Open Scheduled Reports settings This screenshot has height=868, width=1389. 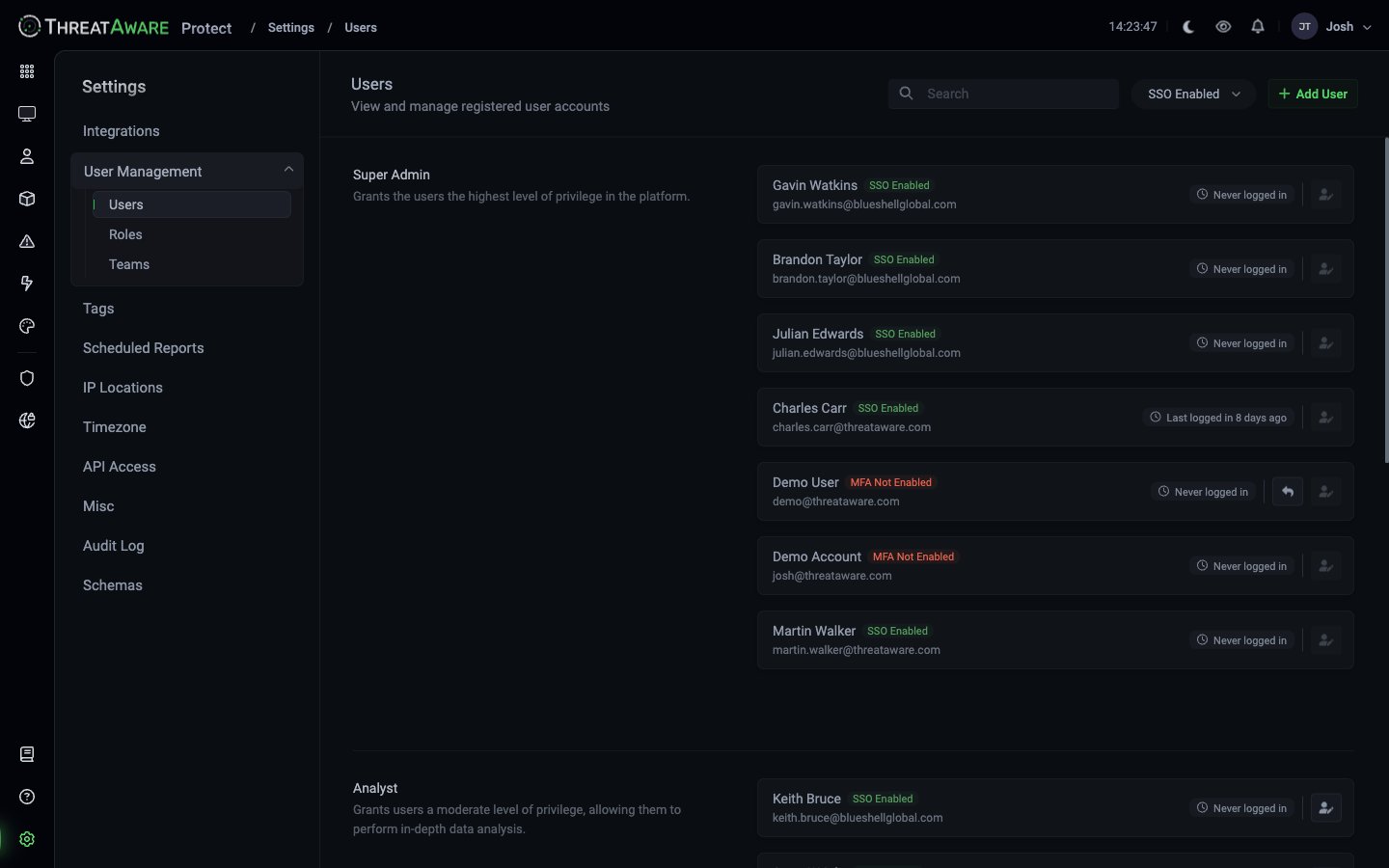click(144, 348)
